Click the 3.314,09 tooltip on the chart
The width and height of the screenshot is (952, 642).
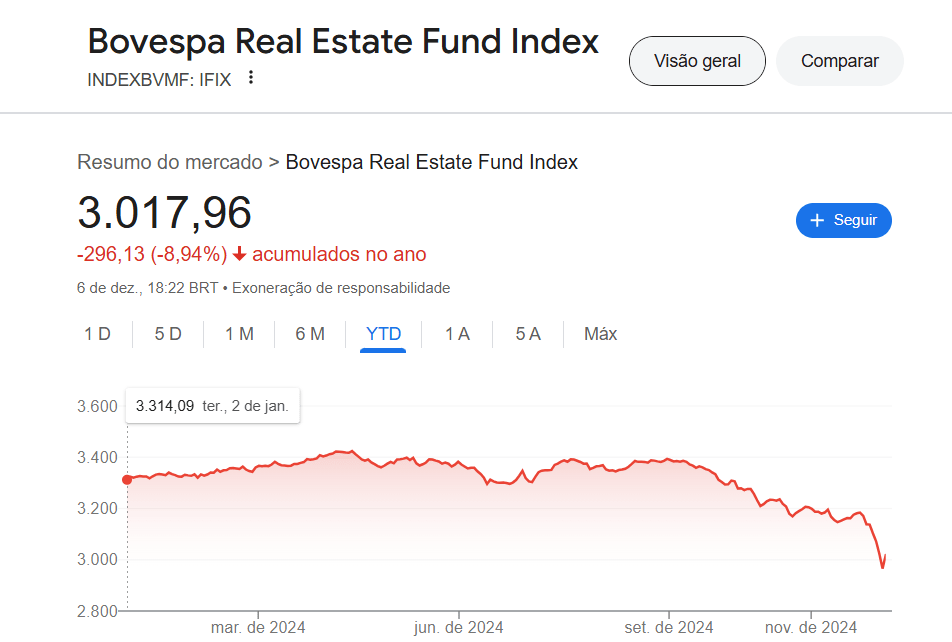pyautogui.click(x=212, y=406)
